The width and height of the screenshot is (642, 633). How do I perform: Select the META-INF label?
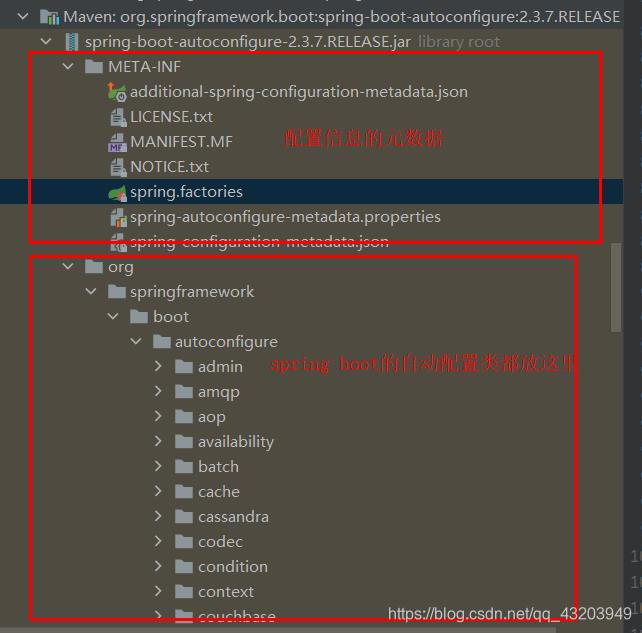coord(145,67)
